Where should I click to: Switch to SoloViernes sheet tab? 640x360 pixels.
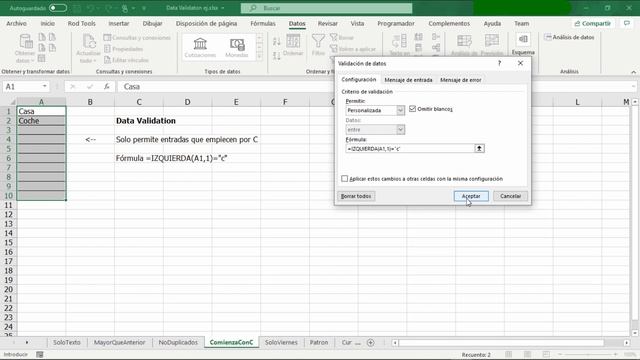[281, 342]
